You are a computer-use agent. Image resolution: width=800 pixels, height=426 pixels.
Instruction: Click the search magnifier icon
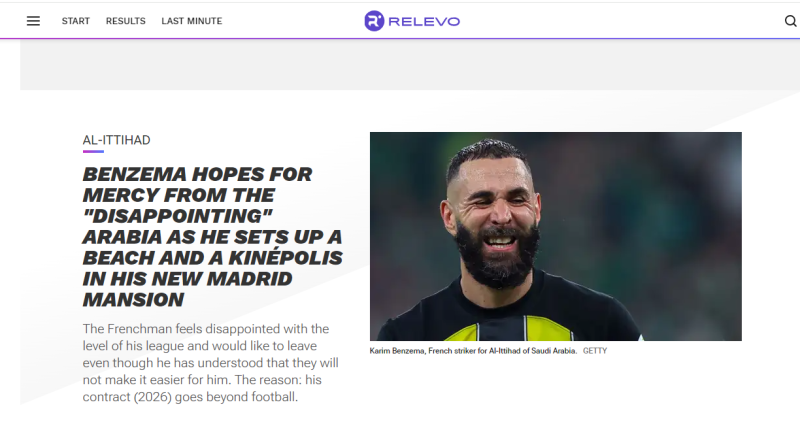(x=790, y=21)
